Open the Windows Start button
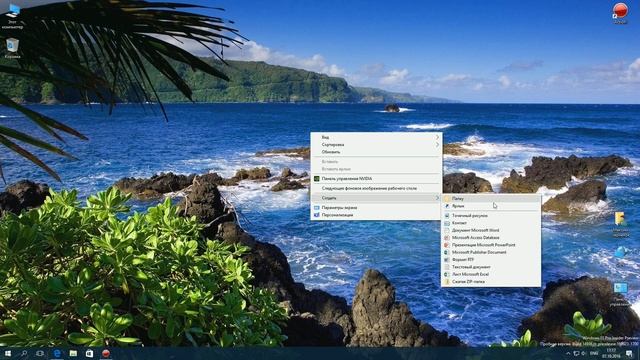 coord(8,353)
